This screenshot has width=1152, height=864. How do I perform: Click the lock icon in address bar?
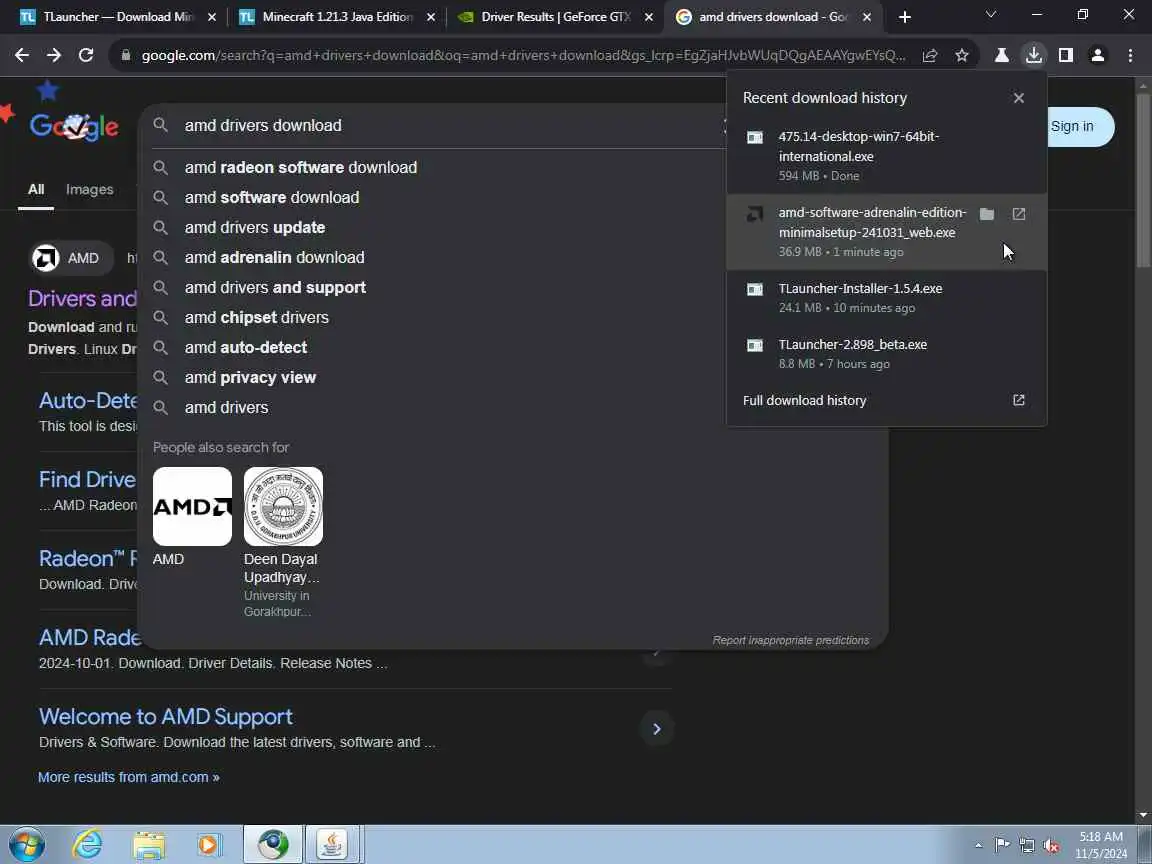(x=126, y=55)
